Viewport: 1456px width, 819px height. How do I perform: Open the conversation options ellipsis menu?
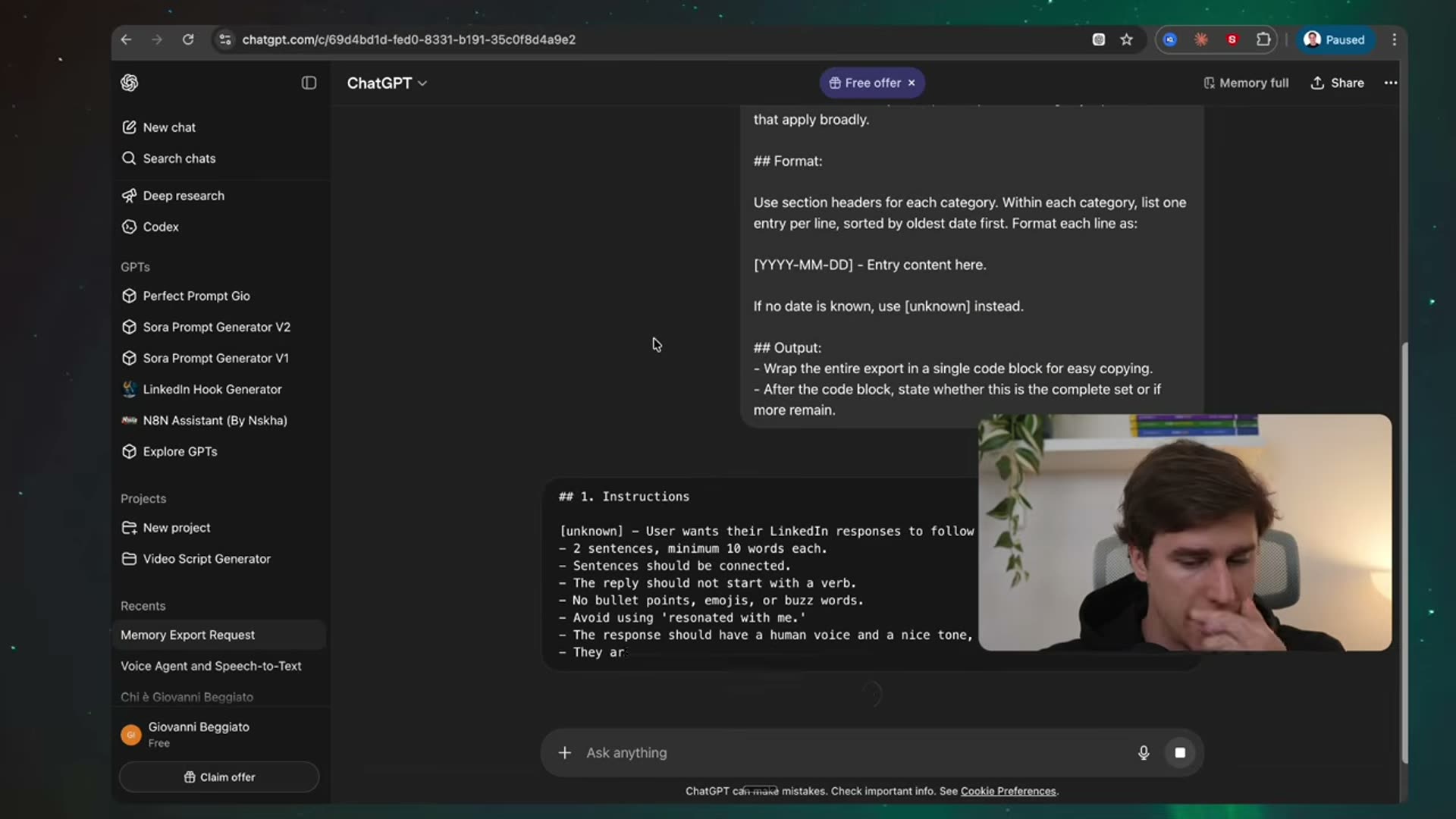pyautogui.click(x=1391, y=83)
